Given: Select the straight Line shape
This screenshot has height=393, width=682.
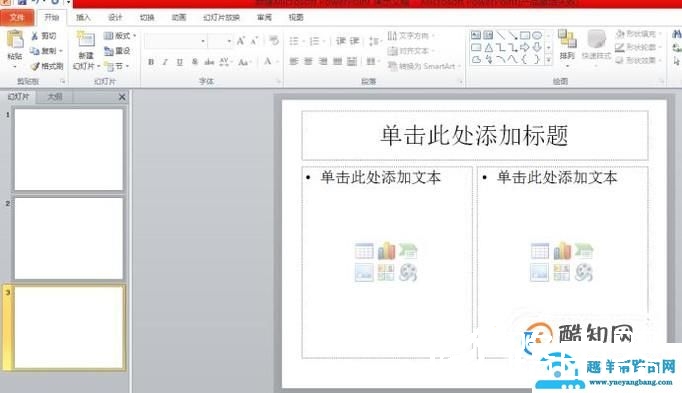Looking at the screenshot, I should click(x=501, y=35).
